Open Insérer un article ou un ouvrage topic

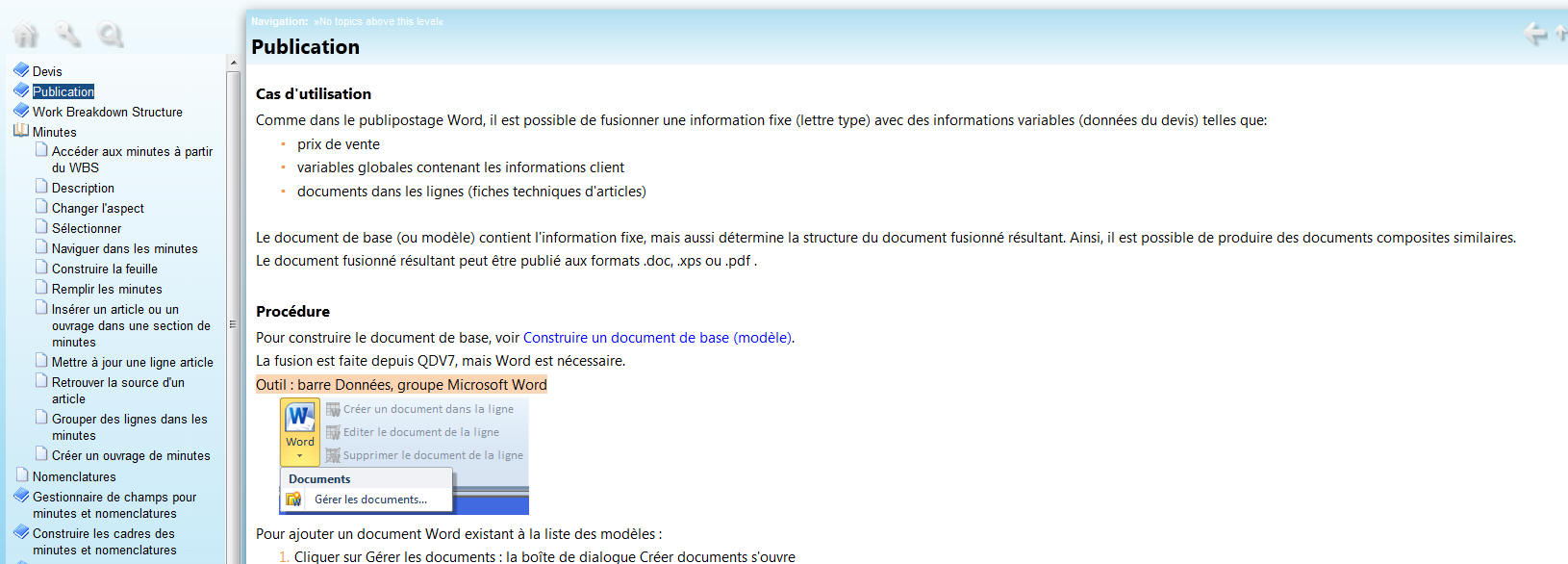pyautogui.click(x=131, y=325)
